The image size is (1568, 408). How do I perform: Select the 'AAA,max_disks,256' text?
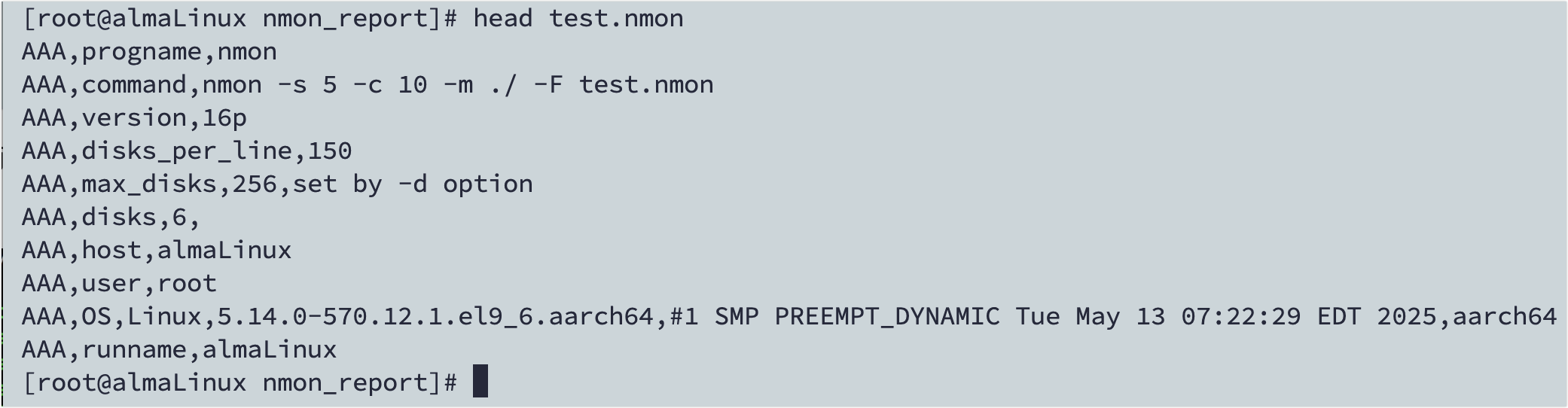pos(149,184)
